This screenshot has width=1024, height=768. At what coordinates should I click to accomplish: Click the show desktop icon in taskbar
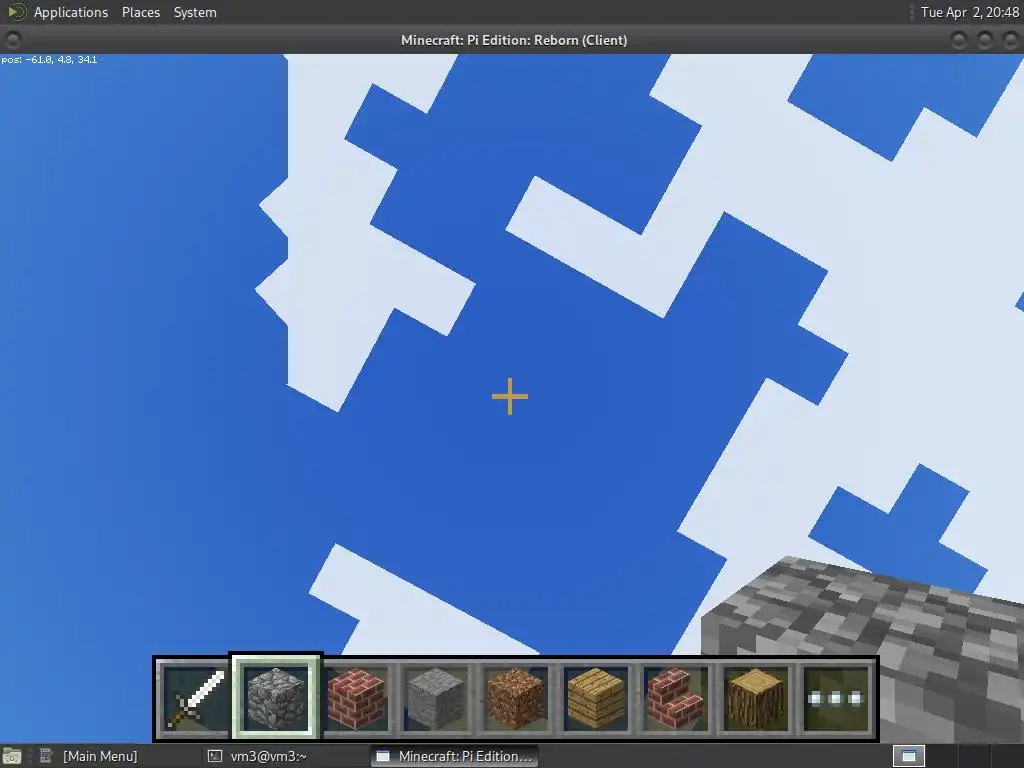pyautogui.click(x=12, y=756)
